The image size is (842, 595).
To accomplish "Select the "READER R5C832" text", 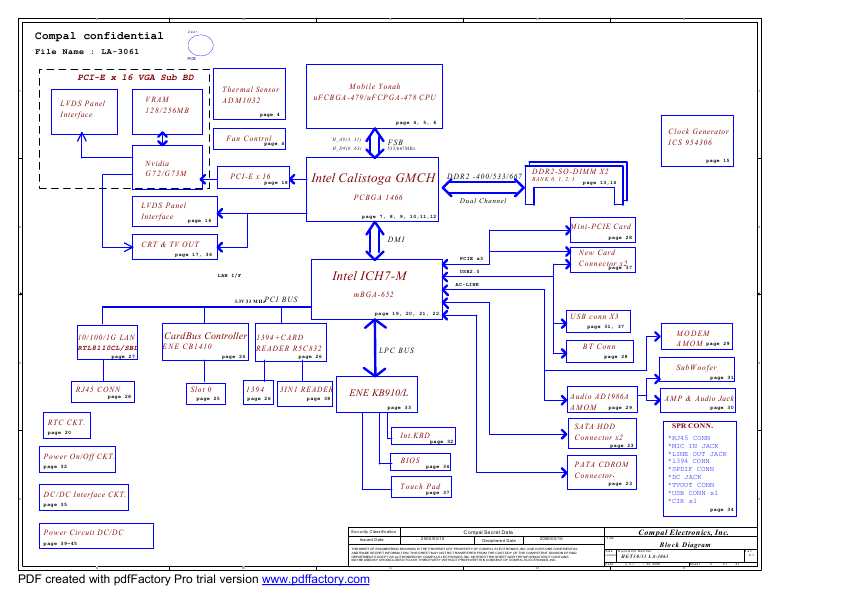I will point(288,349).
